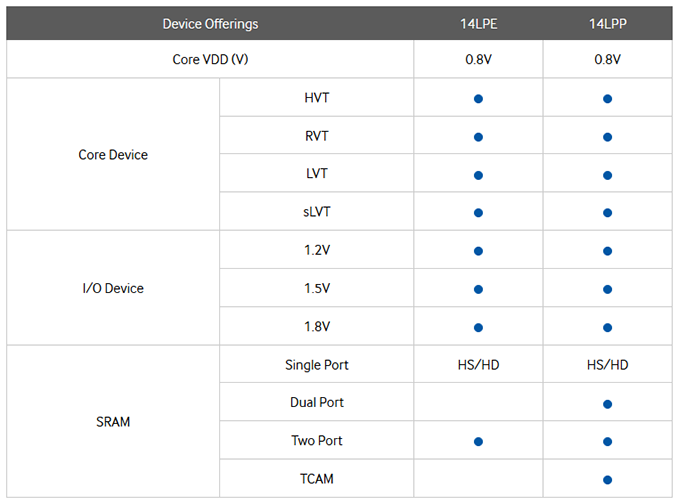
Task: Click the 14LPE HVT blue dot
Action: pos(478,98)
